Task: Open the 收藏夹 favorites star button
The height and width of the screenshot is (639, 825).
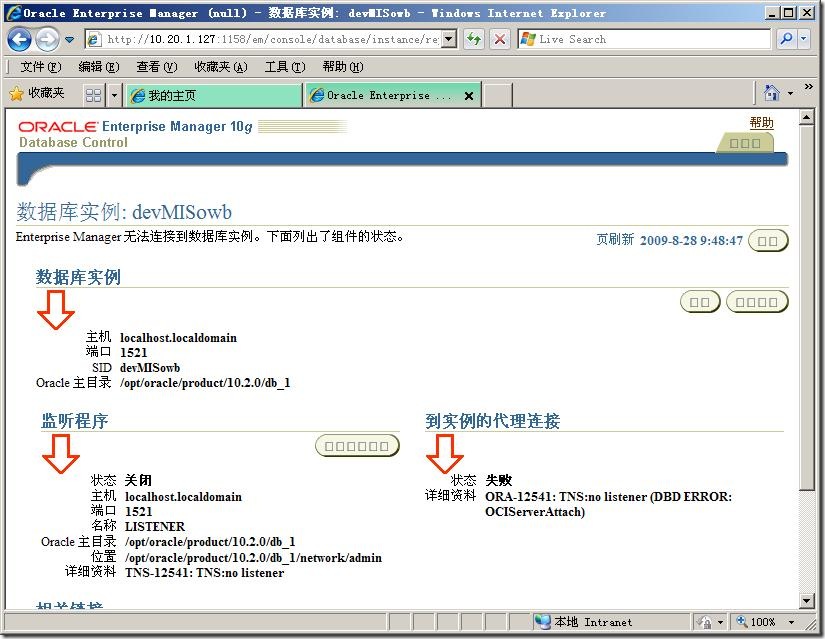Action: point(36,94)
